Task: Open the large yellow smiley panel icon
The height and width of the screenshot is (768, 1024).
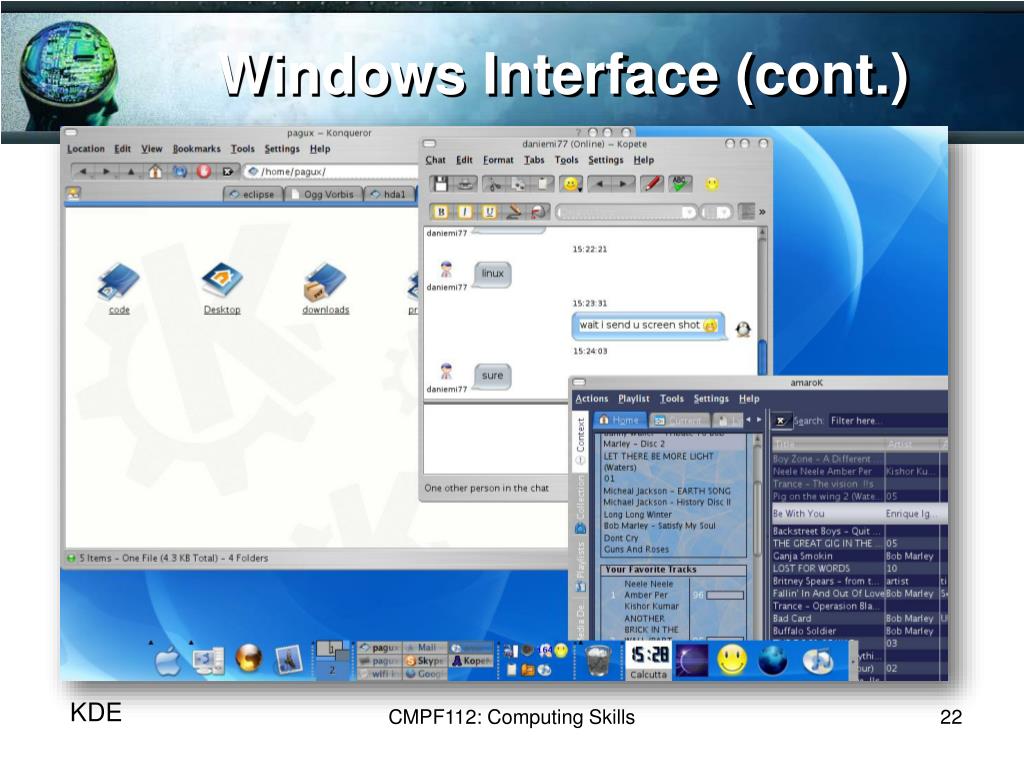Action: (x=731, y=660)
